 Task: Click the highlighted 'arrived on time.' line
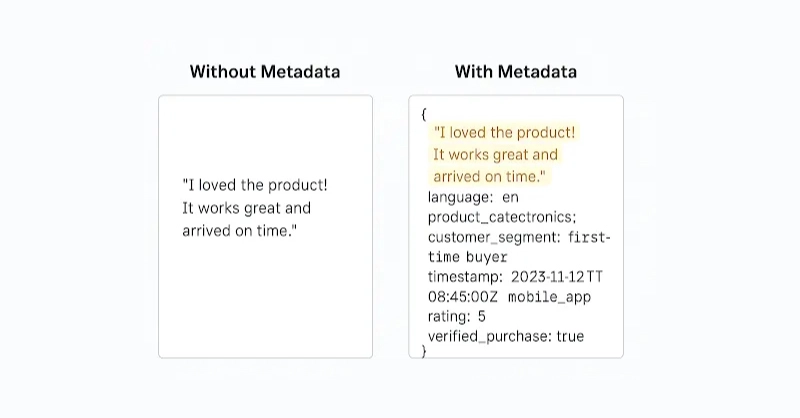coord(490,177)
